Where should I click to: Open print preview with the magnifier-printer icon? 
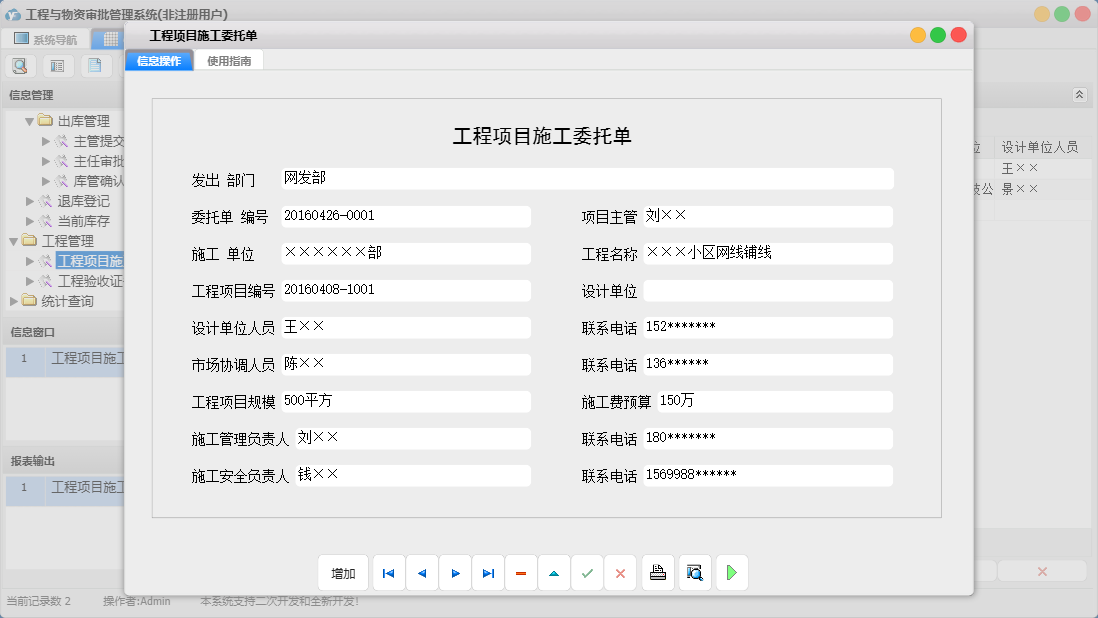(x=694, y=572)
